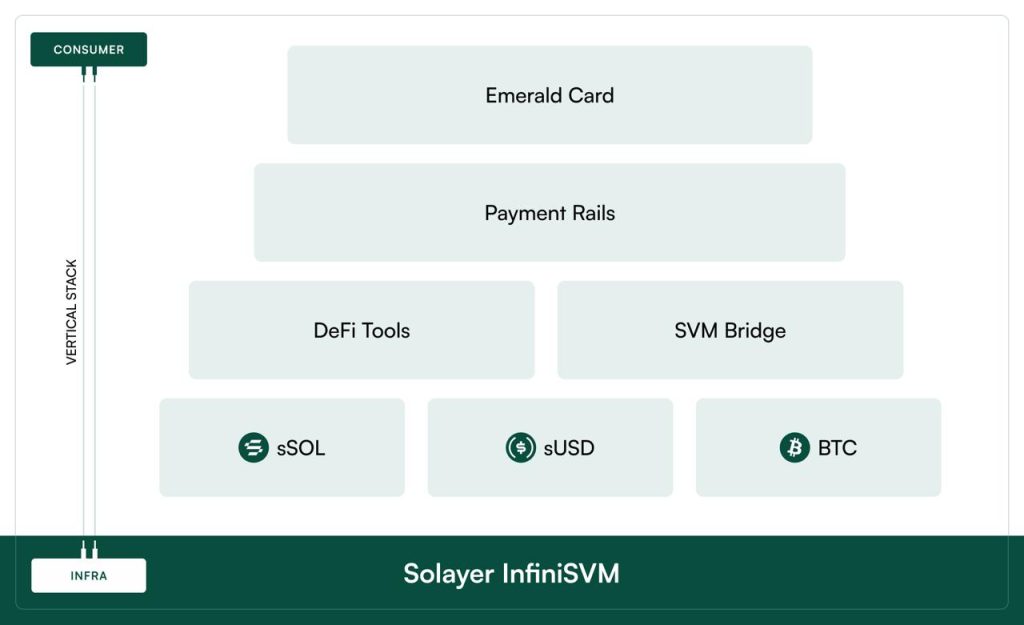Click the connector pins above INFRA
The image size is (1024, 625).
coord(89,551)
